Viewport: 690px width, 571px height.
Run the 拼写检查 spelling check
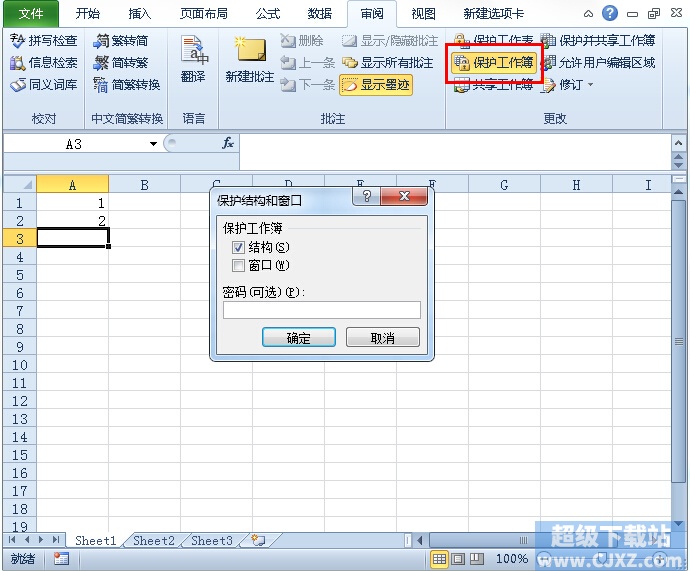click(x=43, y=40)
